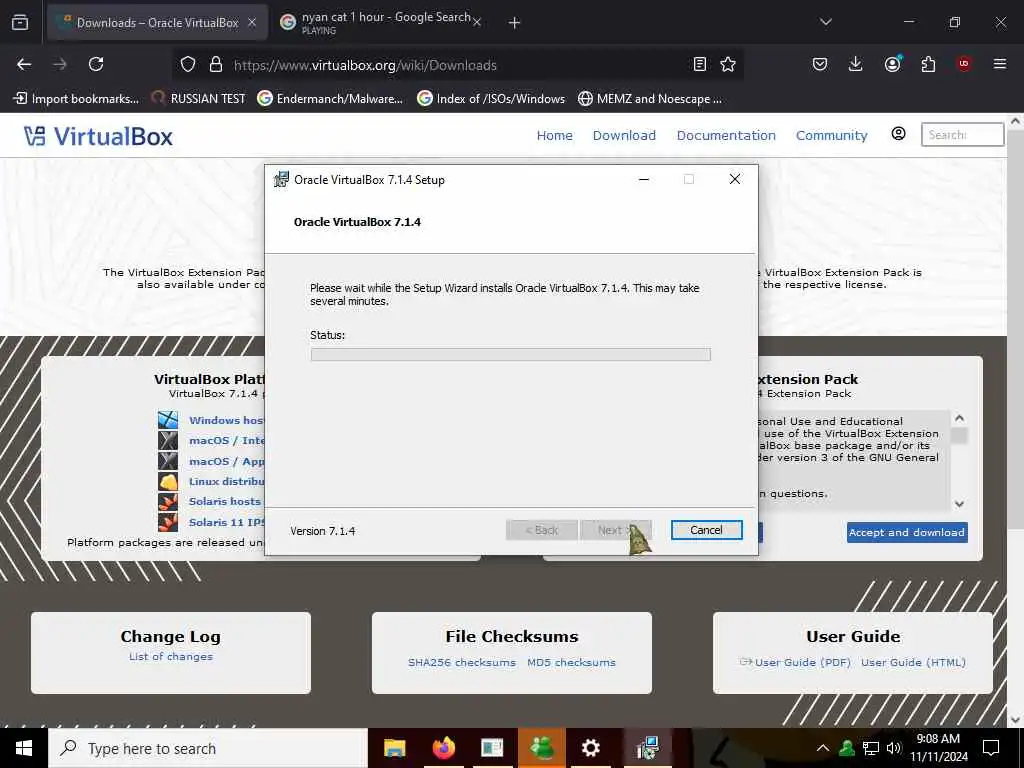This screenshot has height=768, width=1024.
Task: Show hidden system tray icons
Action: (x=823, y=748)
